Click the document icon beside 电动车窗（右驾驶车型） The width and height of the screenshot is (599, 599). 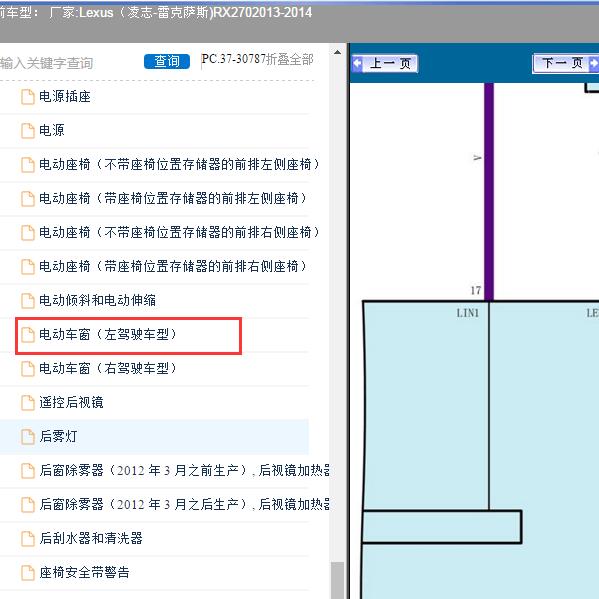(28, 369)
